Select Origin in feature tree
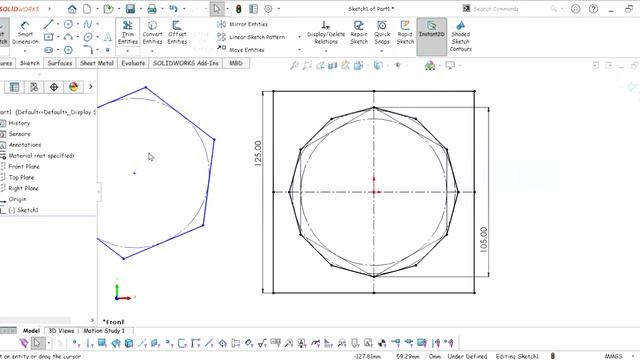This screenshot has height=360, width=640. [17, 199]
